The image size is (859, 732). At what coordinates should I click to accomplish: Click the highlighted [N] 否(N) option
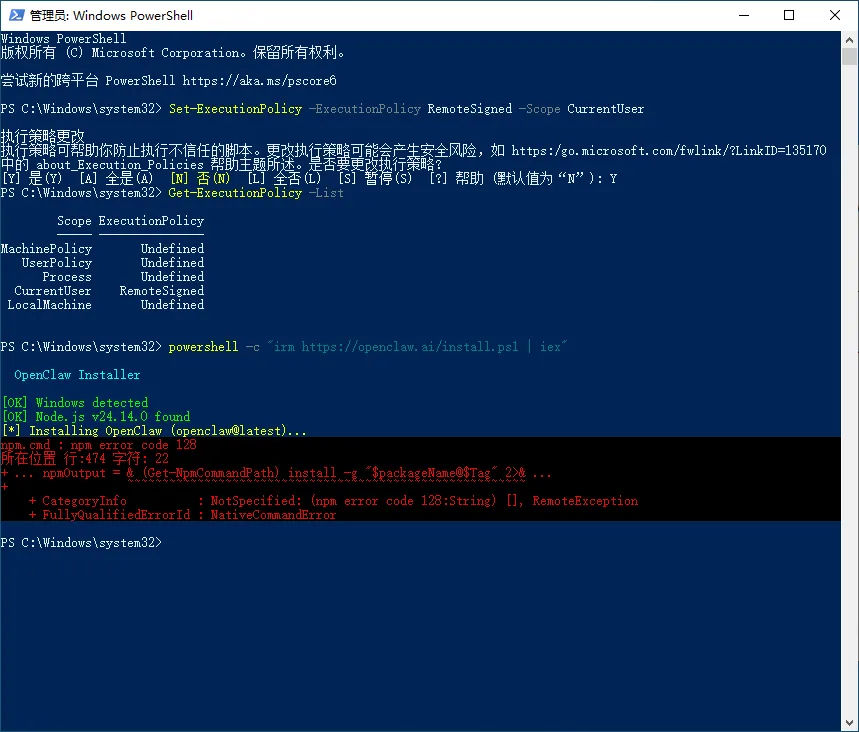click(200, 179)
